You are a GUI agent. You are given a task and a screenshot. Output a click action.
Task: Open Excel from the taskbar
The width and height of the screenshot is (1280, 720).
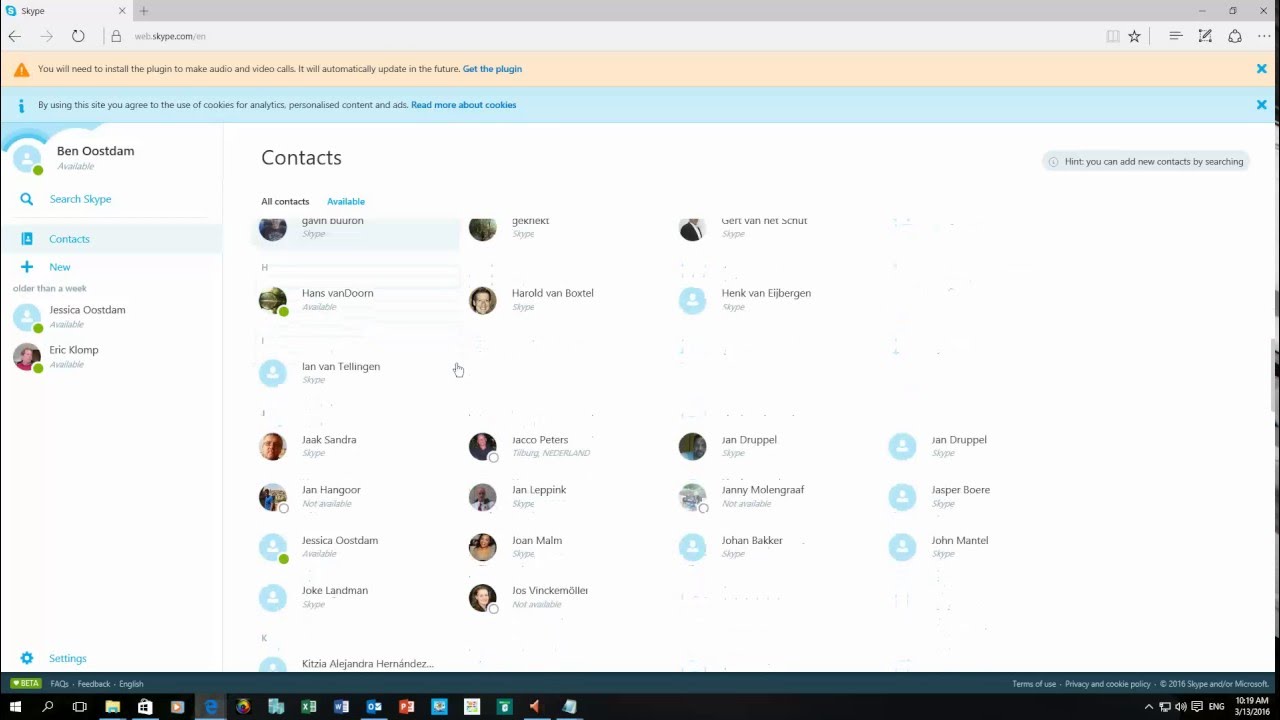309,707
